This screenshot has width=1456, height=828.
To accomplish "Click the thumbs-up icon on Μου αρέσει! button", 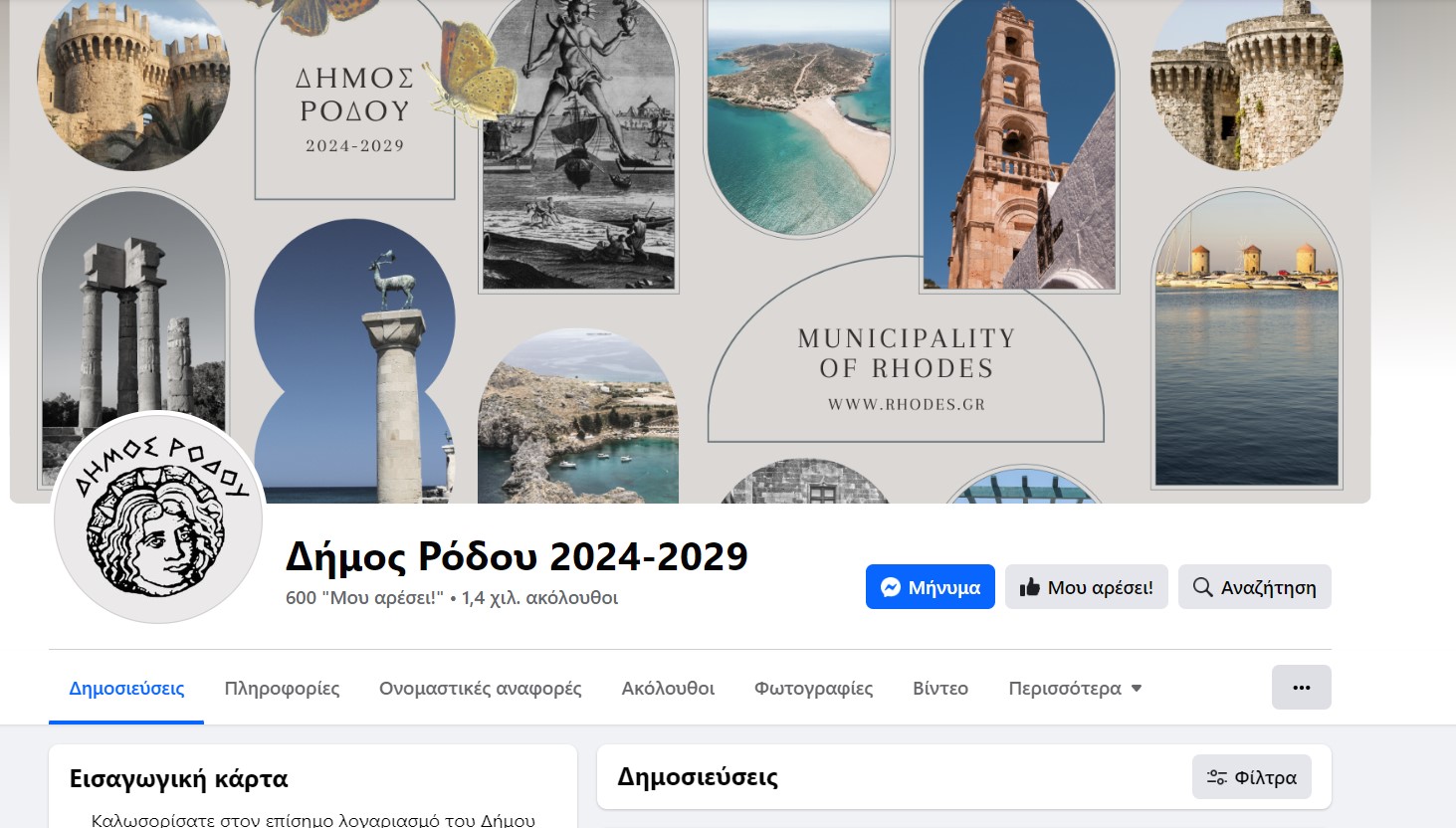I will pos(1030,587).
